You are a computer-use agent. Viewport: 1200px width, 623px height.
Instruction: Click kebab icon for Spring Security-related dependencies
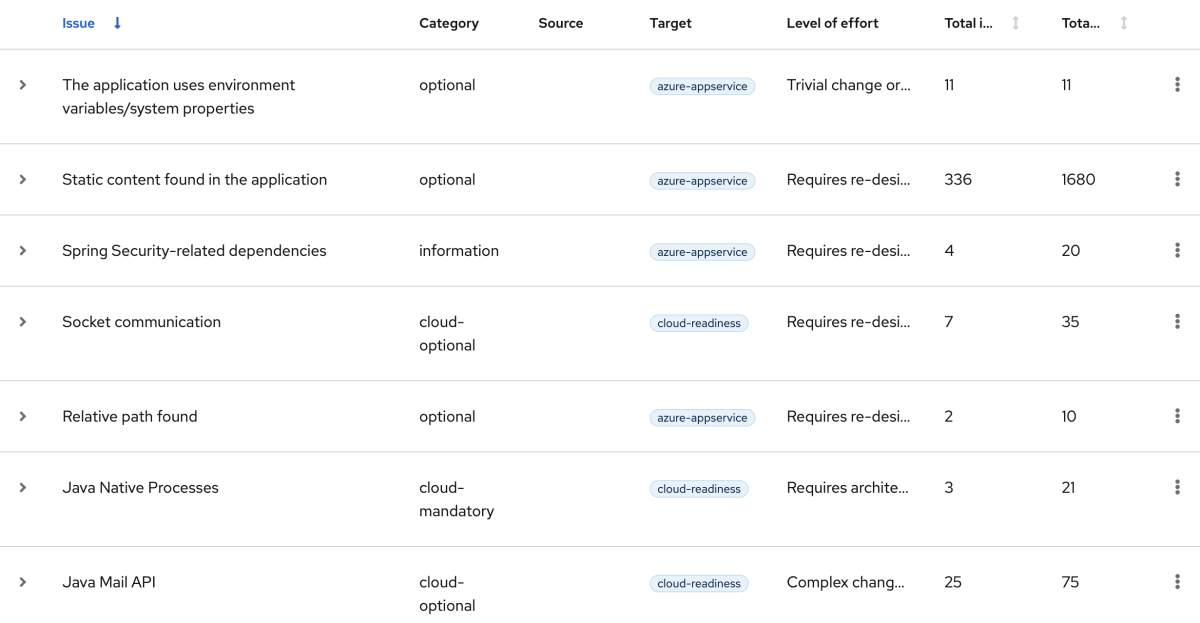pyautogui.click(x=1177, y=251)
